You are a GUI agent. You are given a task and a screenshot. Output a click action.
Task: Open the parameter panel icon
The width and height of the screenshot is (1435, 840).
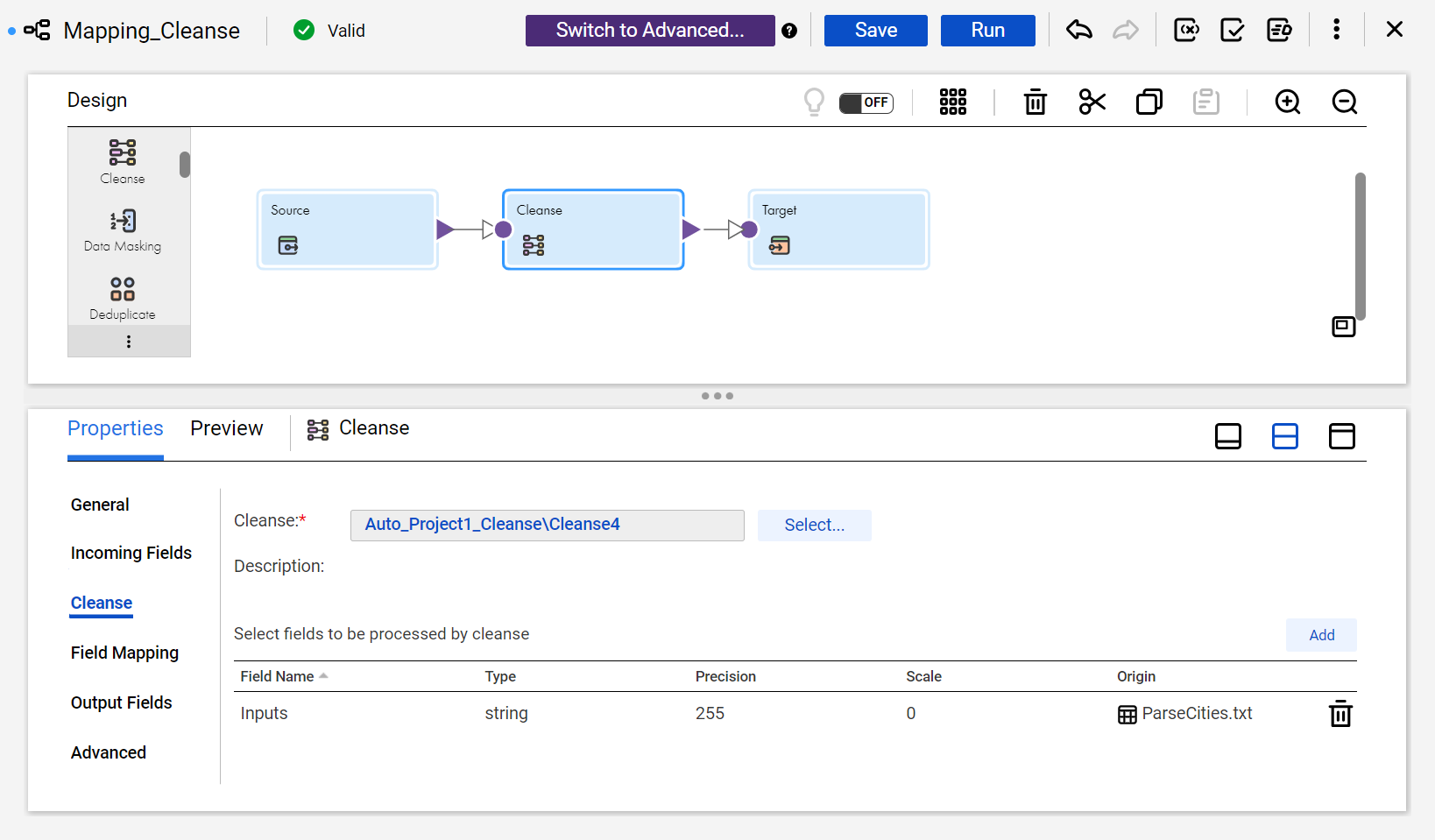pos(1186,31)
